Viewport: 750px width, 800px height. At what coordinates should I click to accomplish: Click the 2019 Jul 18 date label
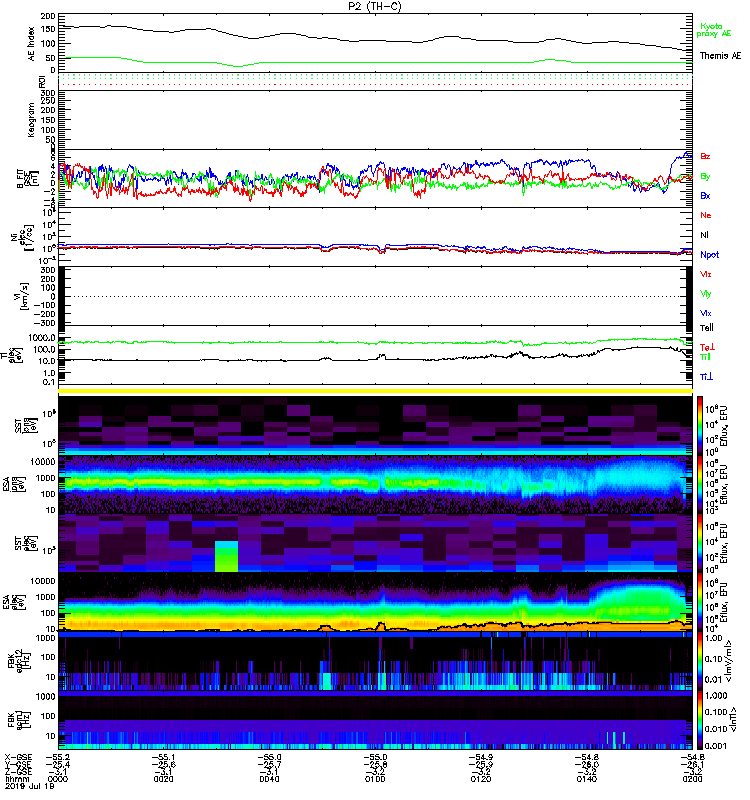pos(29,786)
